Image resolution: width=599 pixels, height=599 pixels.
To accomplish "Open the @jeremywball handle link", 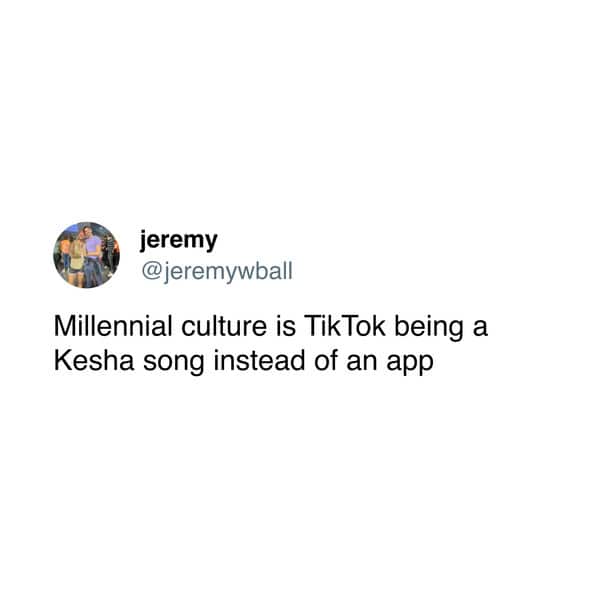I will click(217, 272).
